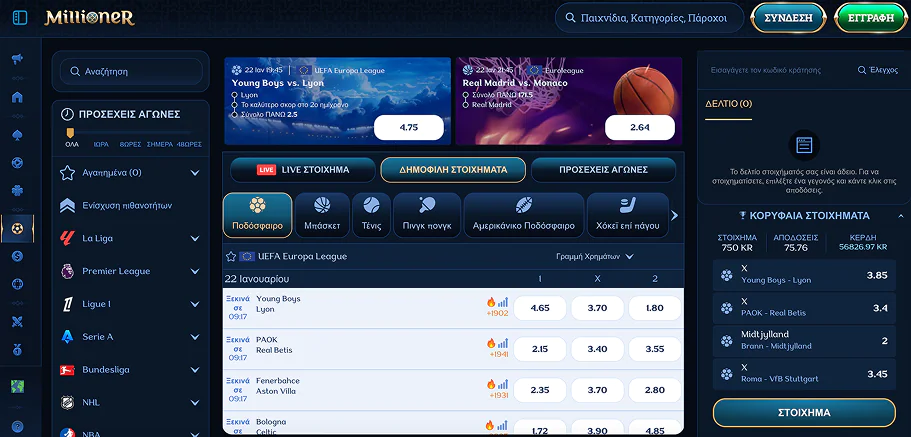Expand the Premier League section
This screenshot has height=437, width=911.
195,271
